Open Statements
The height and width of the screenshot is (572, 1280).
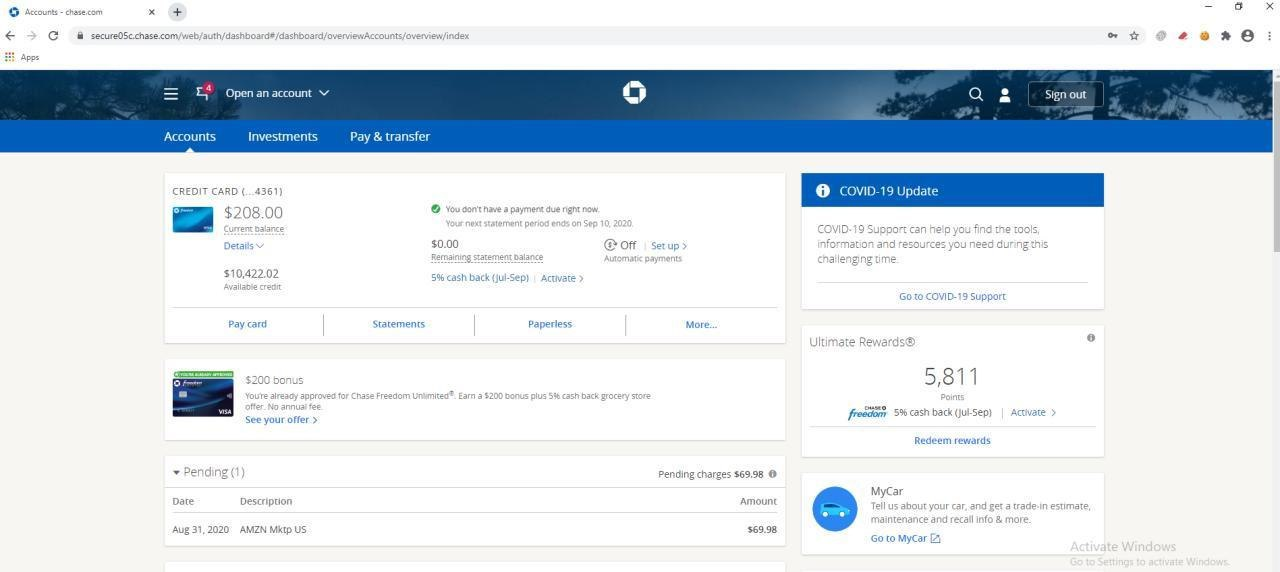398,324
